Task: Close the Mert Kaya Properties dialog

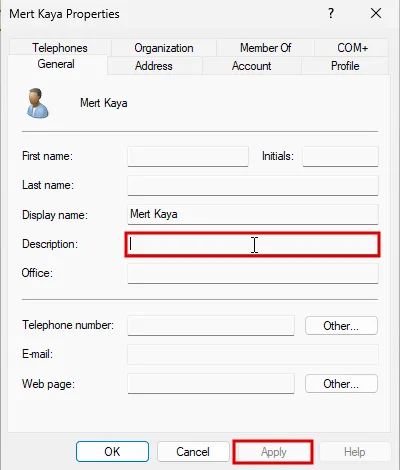Action: click(376, 13)
